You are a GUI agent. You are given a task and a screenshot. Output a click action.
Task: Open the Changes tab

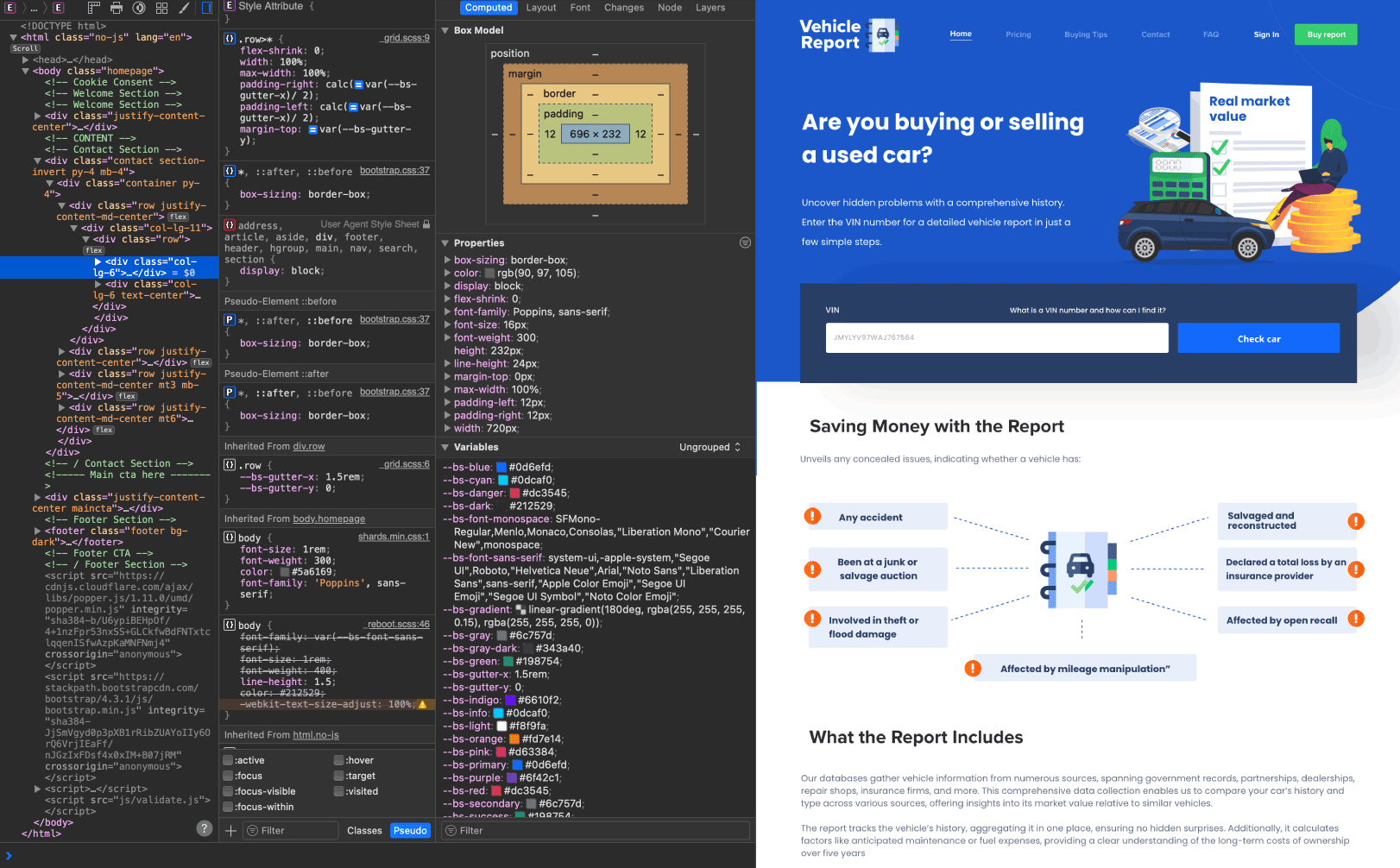623,8
